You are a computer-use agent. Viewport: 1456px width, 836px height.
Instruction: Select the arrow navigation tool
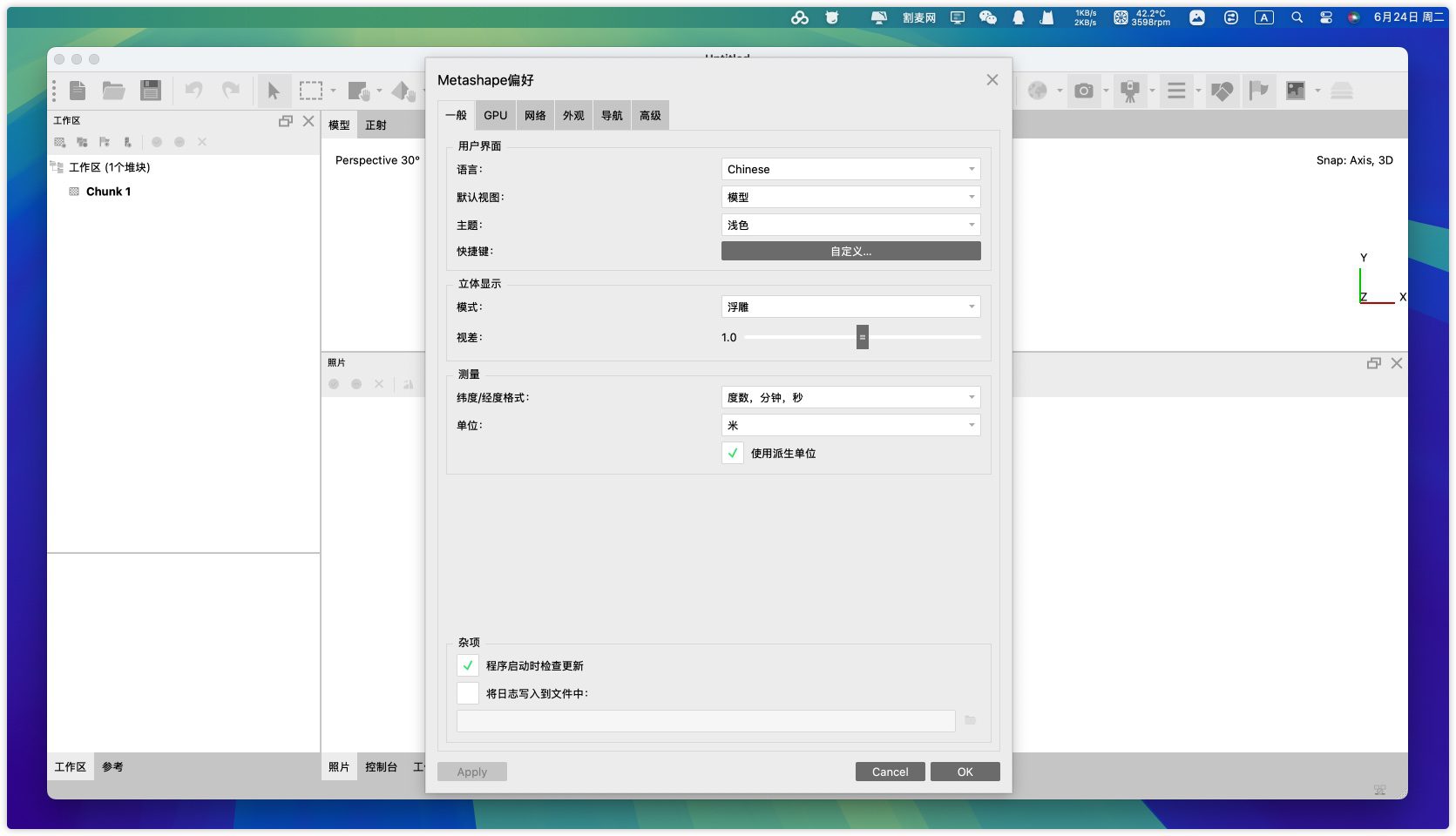coord(274,91)
